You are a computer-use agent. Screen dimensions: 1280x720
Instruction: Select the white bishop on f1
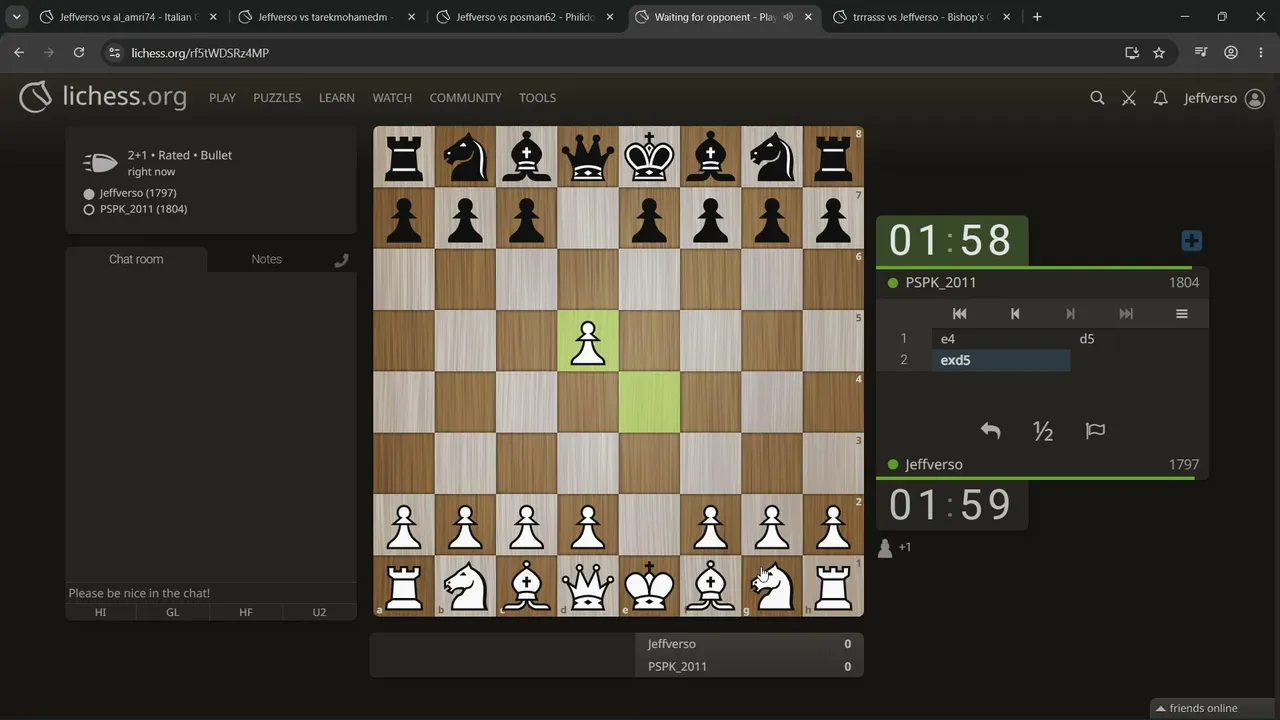[x=711, y=586]
